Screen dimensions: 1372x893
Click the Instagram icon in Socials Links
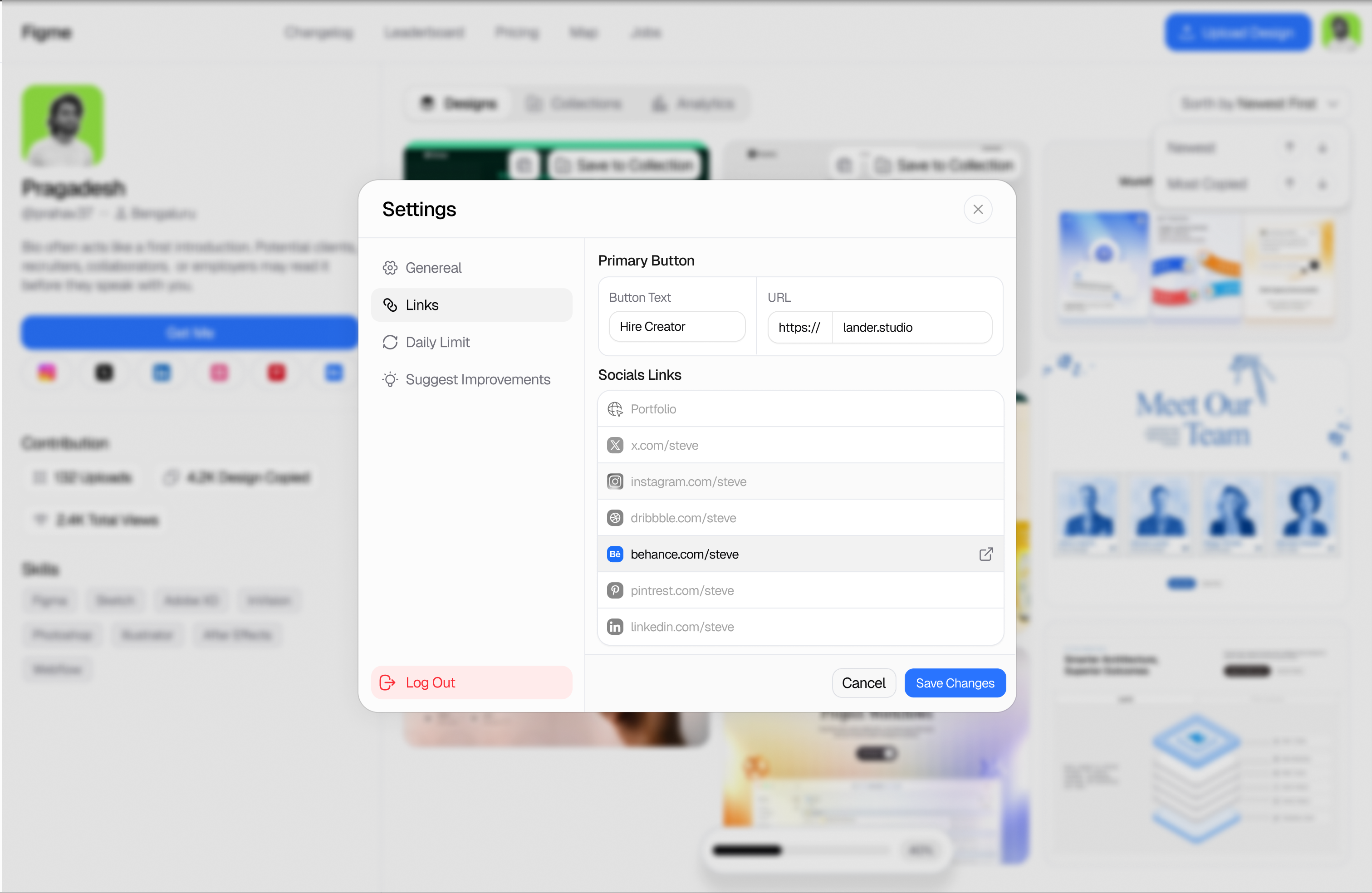pos(615,481)
